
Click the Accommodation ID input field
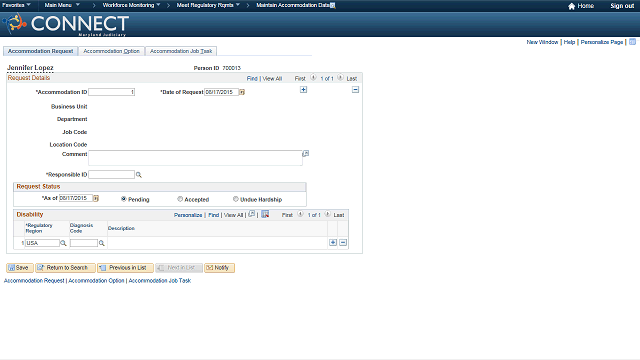[111, 92]
